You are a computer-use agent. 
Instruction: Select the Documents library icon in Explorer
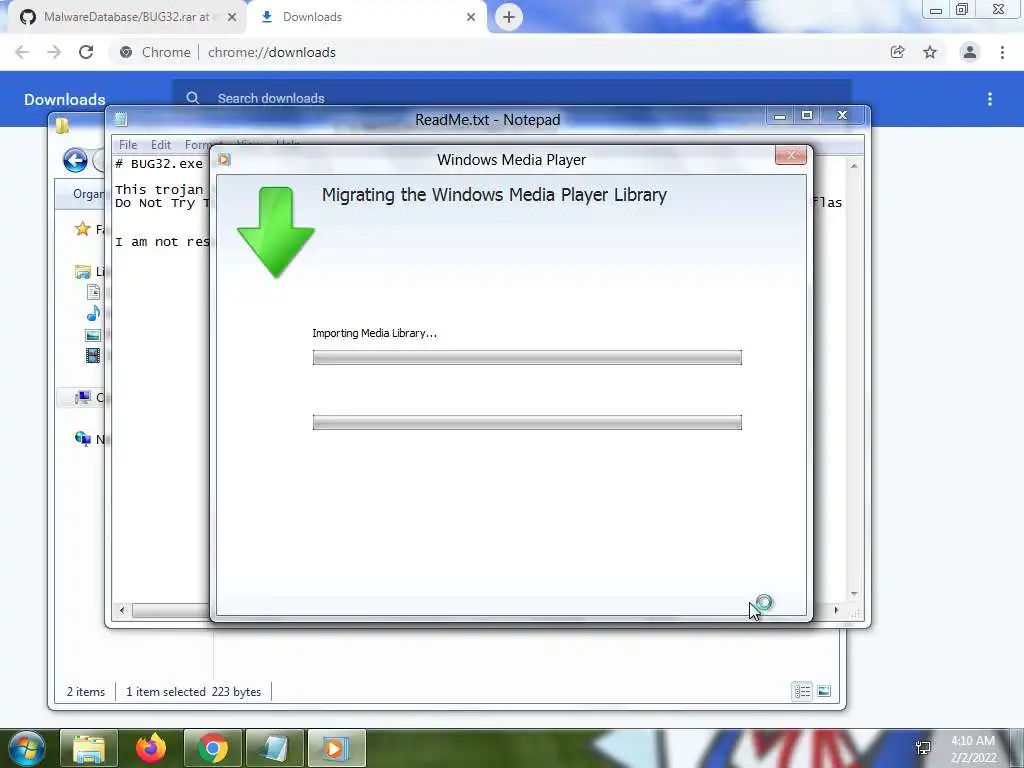(x=93, y=293)
